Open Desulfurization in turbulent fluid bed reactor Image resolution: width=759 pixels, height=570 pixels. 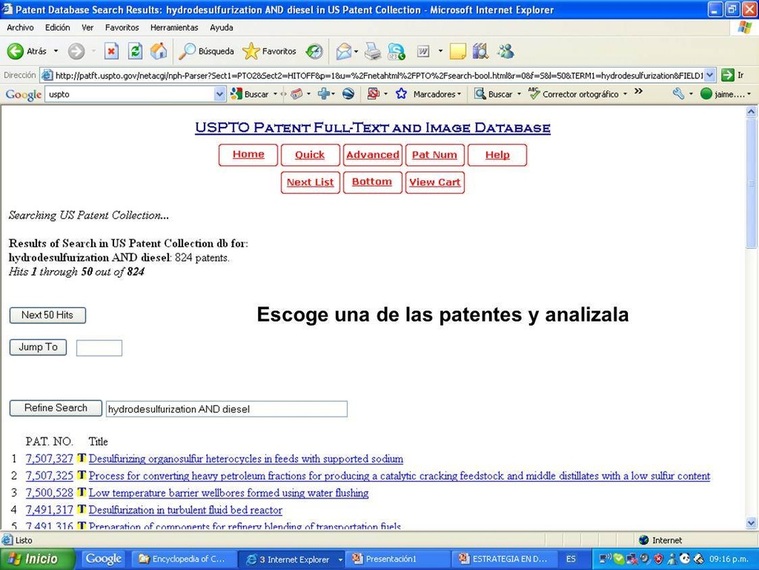tap(185, 510)
